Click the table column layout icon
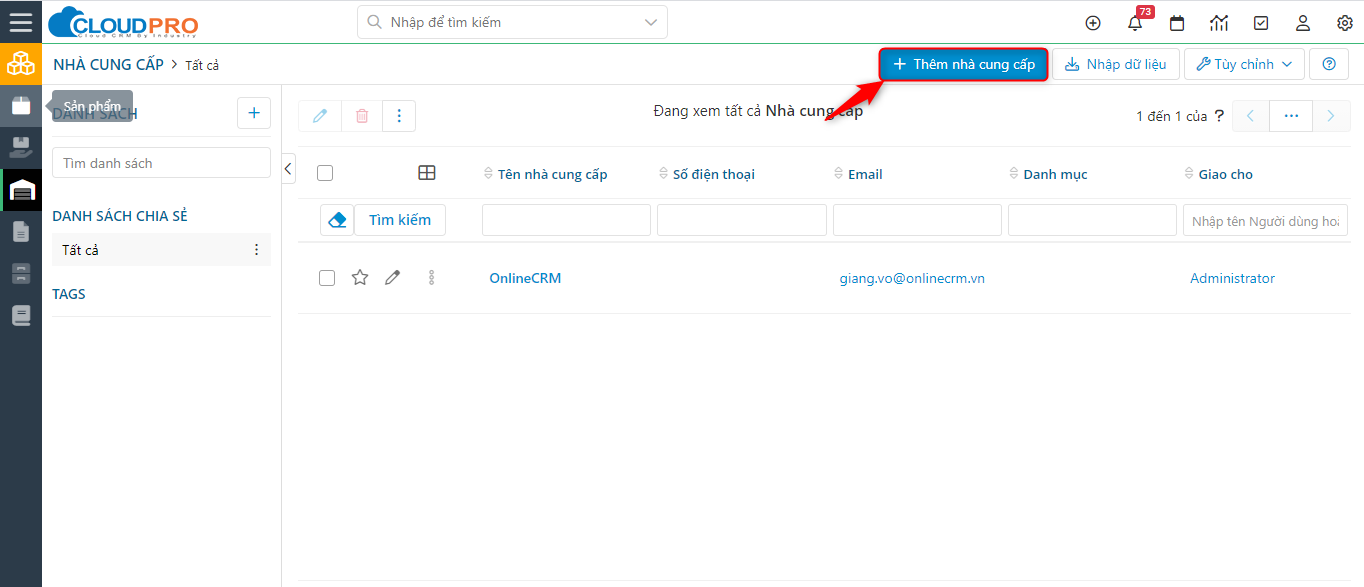The height and width of the screenshot is (587, 1364). tap(427, 173)
